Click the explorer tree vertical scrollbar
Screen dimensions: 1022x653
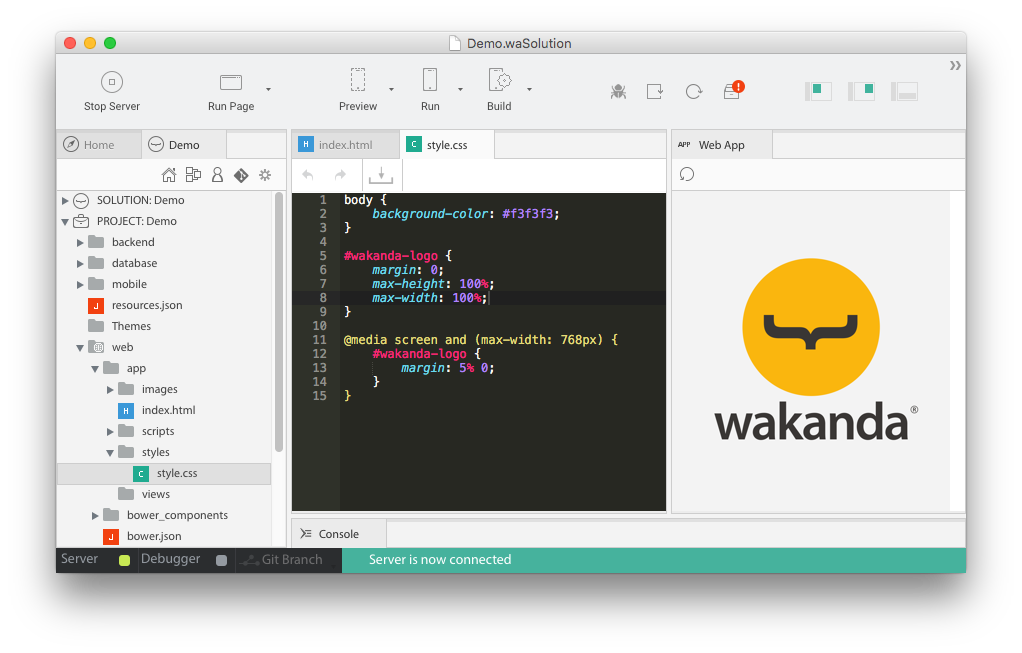(x=279, y=323)
